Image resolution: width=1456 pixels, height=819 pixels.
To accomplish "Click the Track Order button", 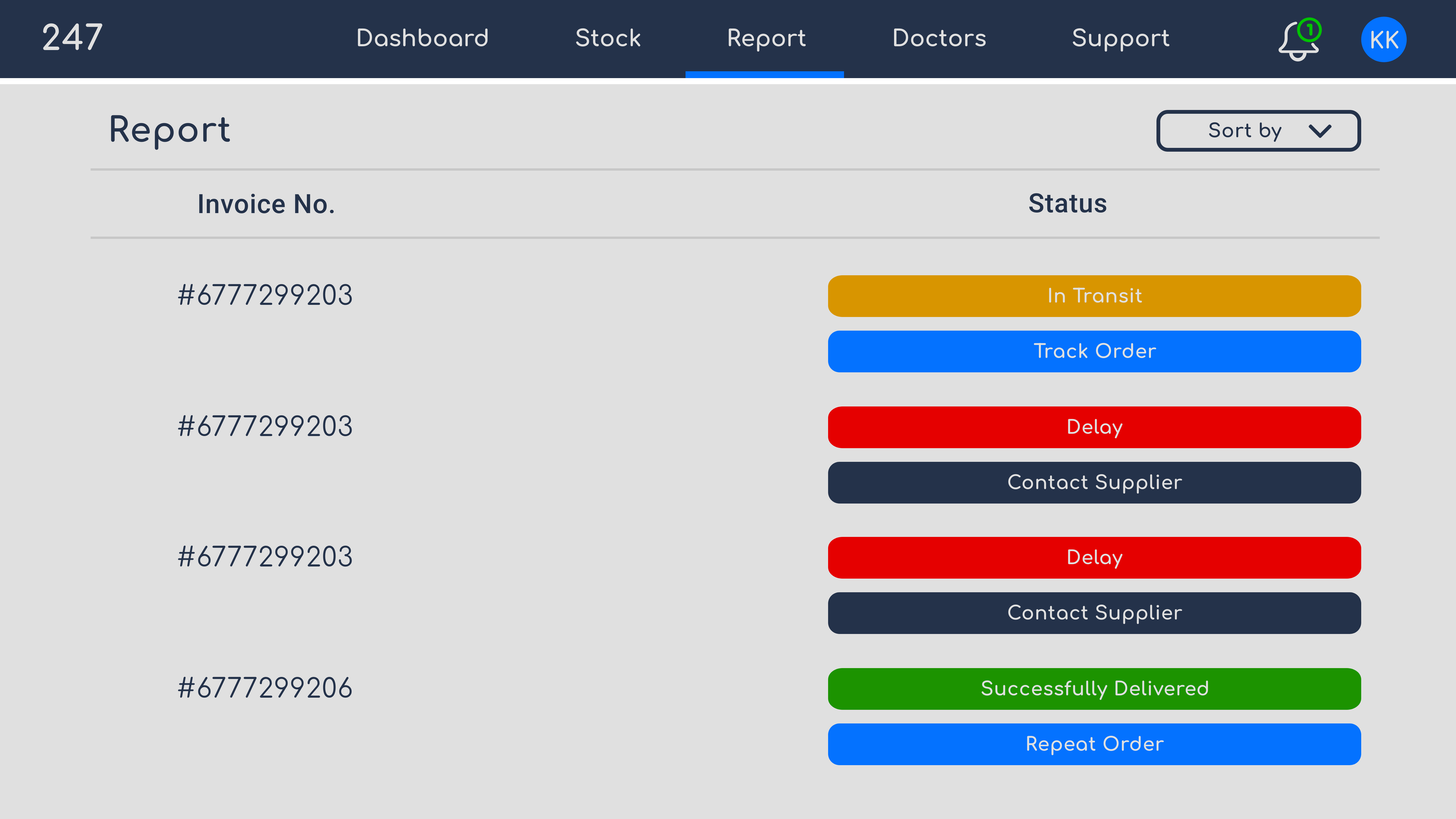I will click(x=1094, y=352).
